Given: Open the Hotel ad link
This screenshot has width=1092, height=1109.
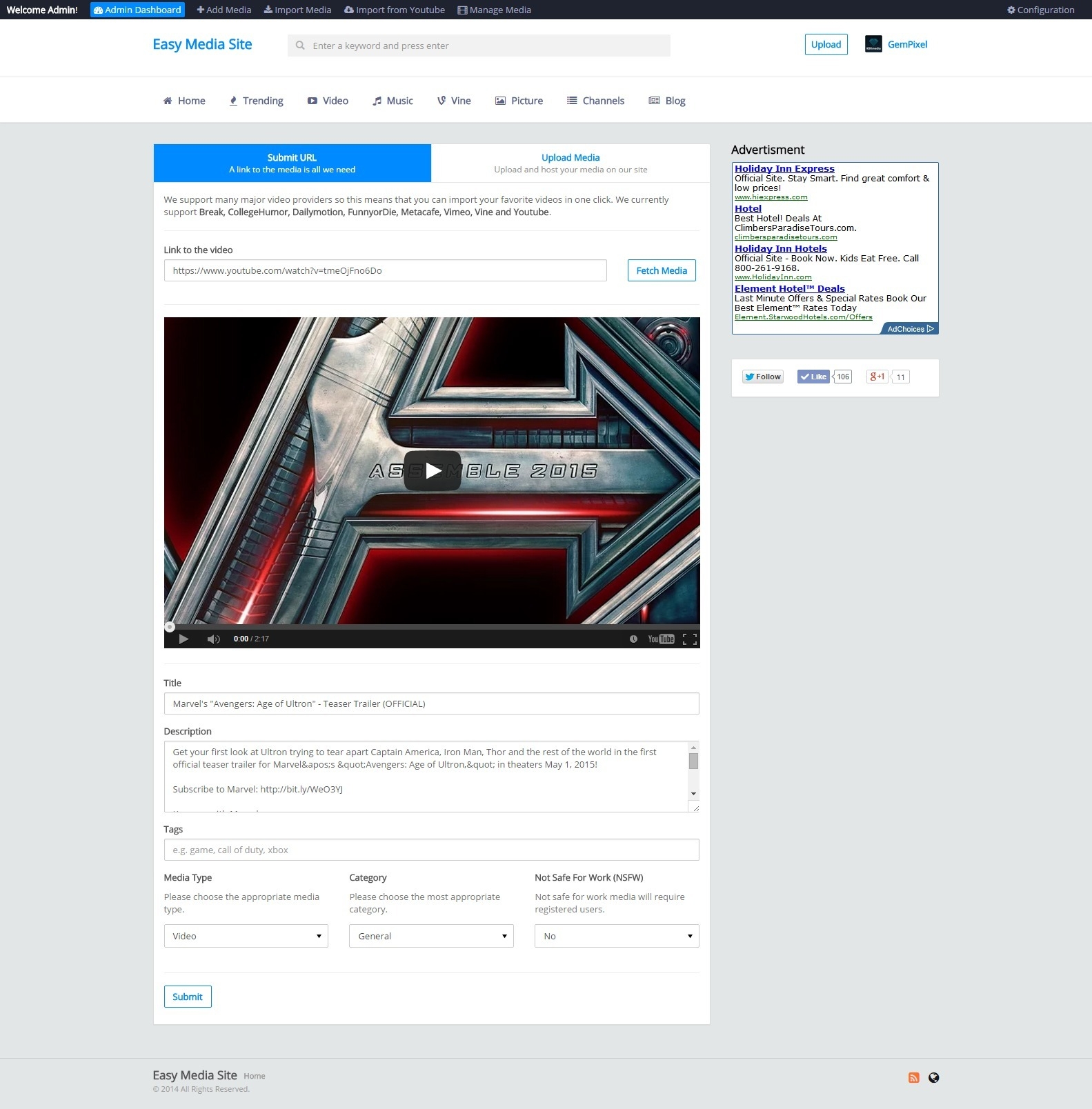Looking at the screenshot, I should coord(748,208).
